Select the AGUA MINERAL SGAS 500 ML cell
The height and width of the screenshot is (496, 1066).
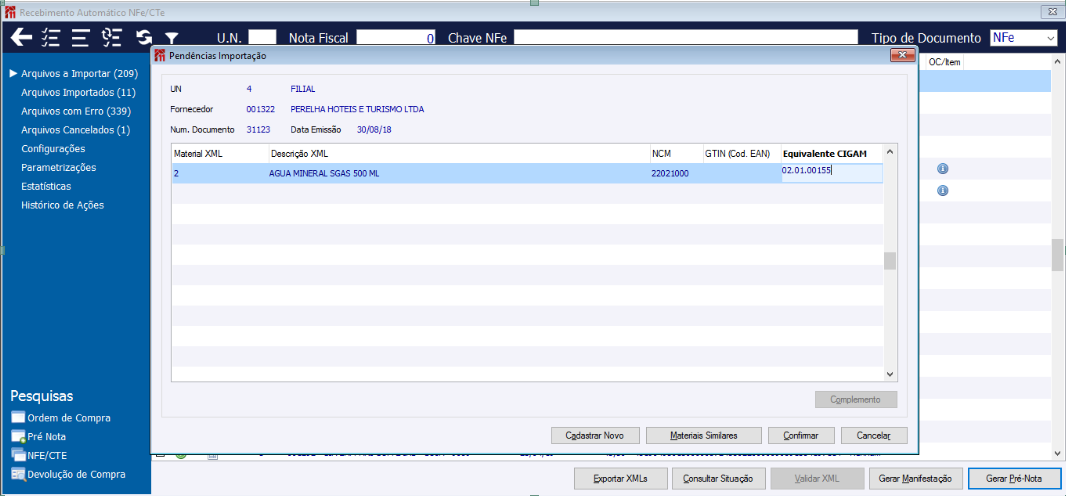coord(324,173)
